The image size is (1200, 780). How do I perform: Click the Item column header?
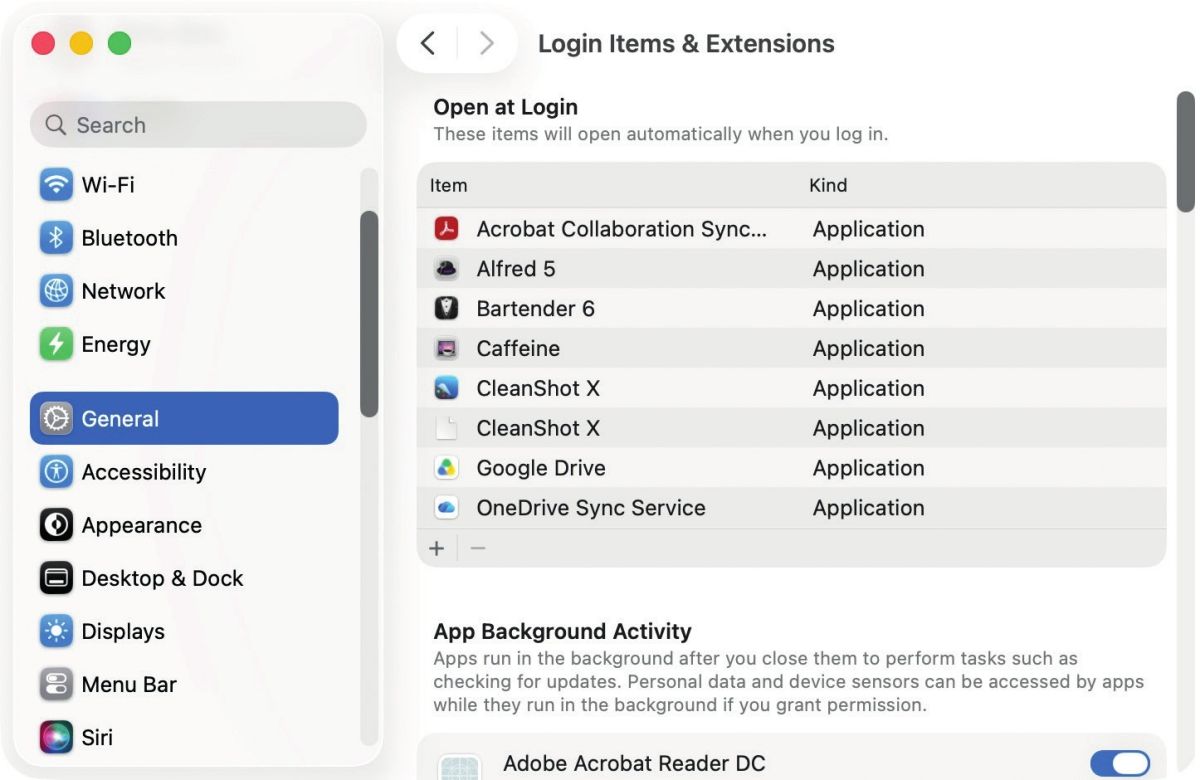pyautogui.click(x=448, y=185)
